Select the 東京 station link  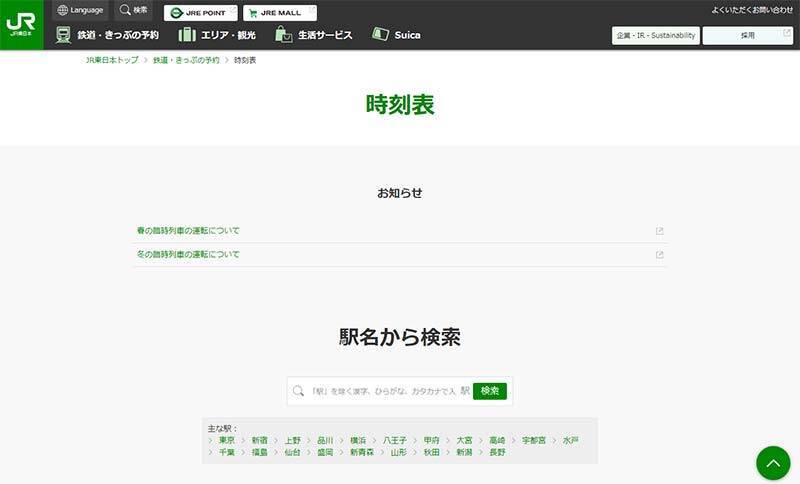coord(227,440)
